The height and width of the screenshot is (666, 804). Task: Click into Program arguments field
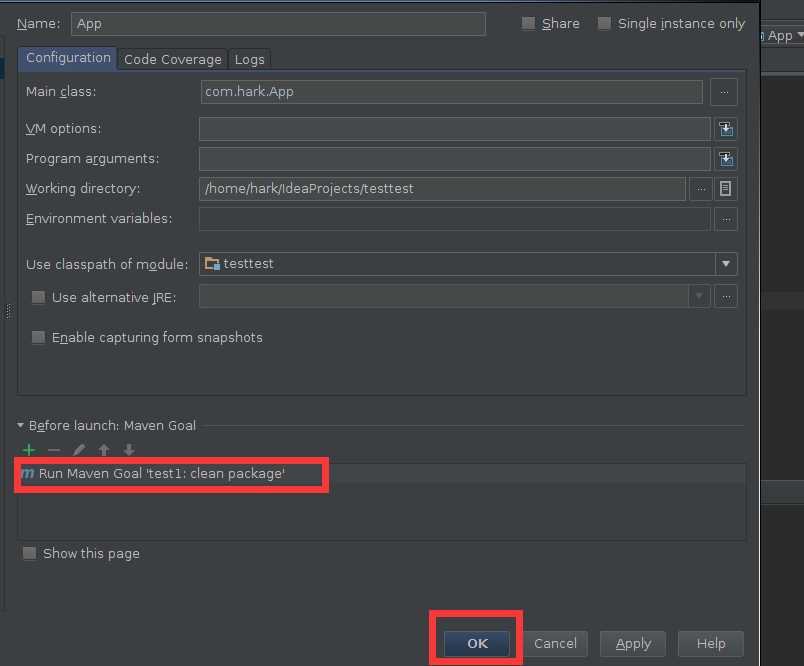[455, 159]
